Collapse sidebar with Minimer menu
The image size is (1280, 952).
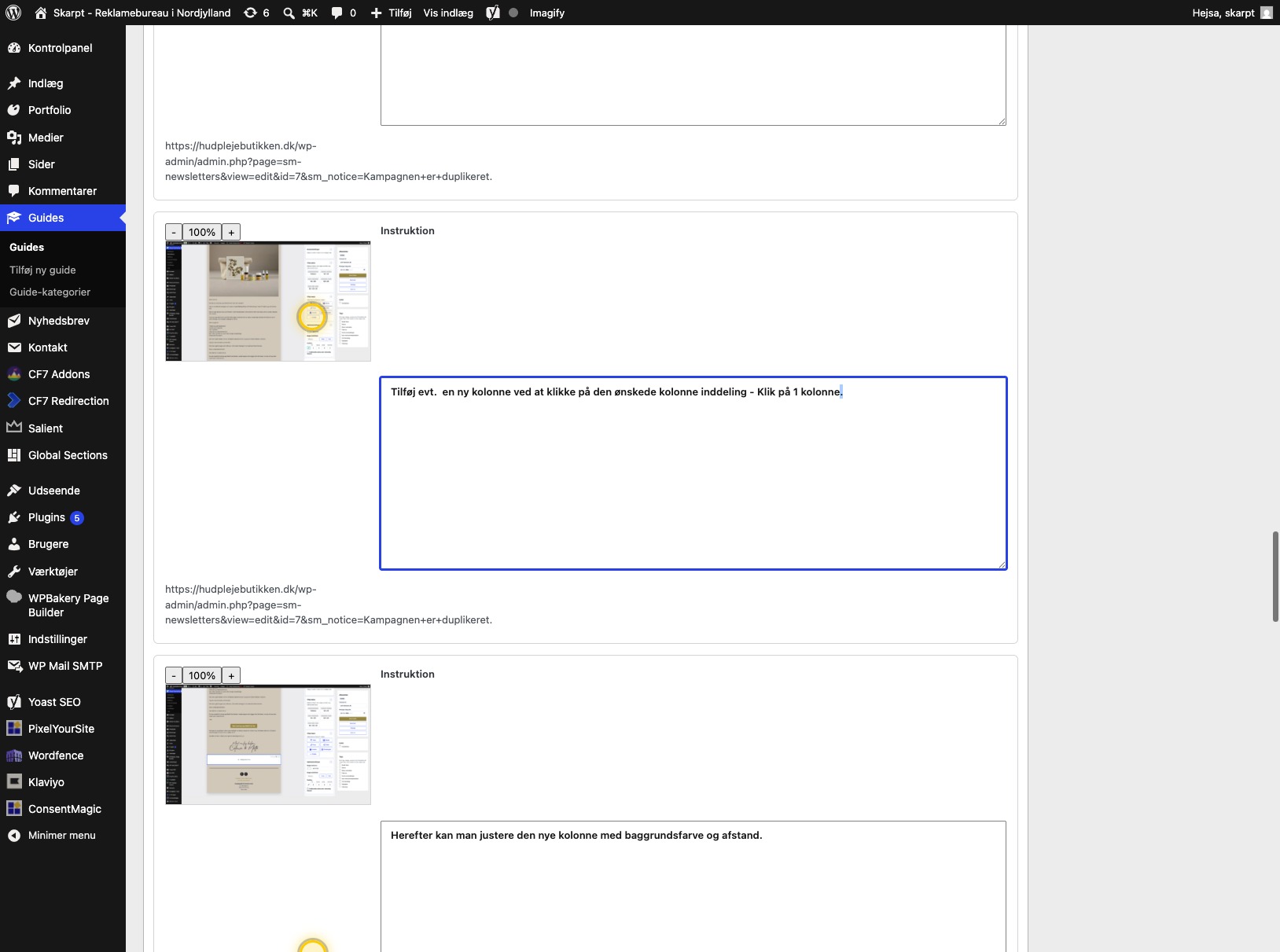tap(63, 836)
